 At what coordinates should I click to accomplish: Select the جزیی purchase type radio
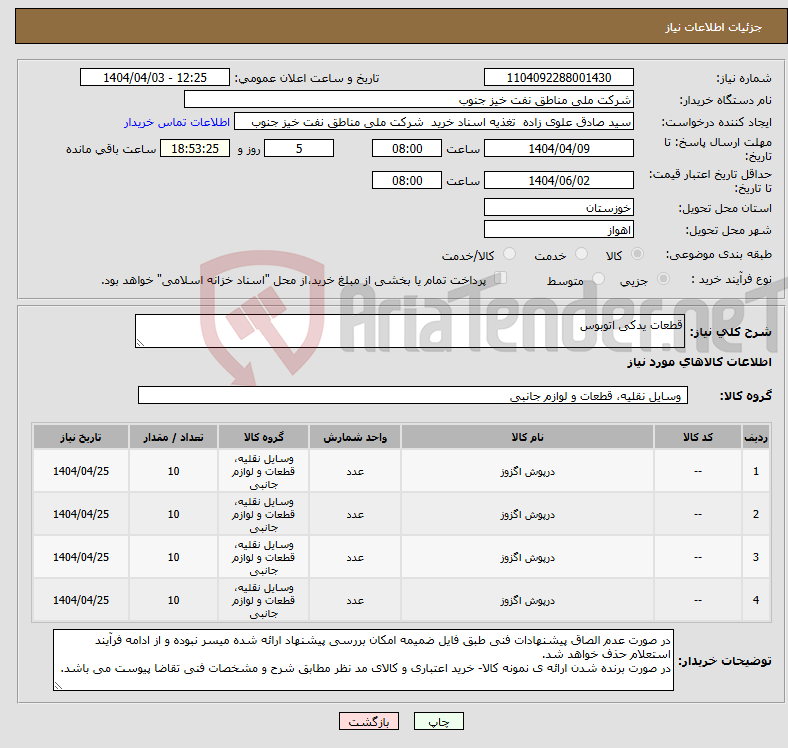[663, 279]
